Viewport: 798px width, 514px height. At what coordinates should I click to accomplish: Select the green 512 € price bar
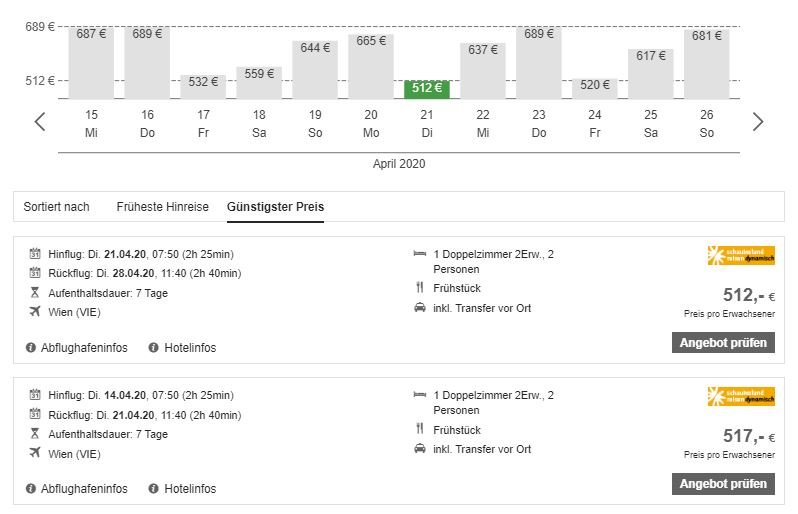tap(427, 89)
